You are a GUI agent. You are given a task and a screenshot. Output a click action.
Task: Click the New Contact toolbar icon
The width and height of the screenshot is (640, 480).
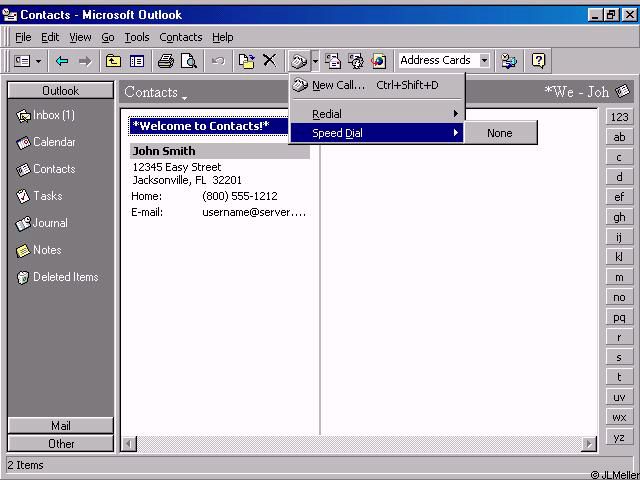(x=22, y=61)
